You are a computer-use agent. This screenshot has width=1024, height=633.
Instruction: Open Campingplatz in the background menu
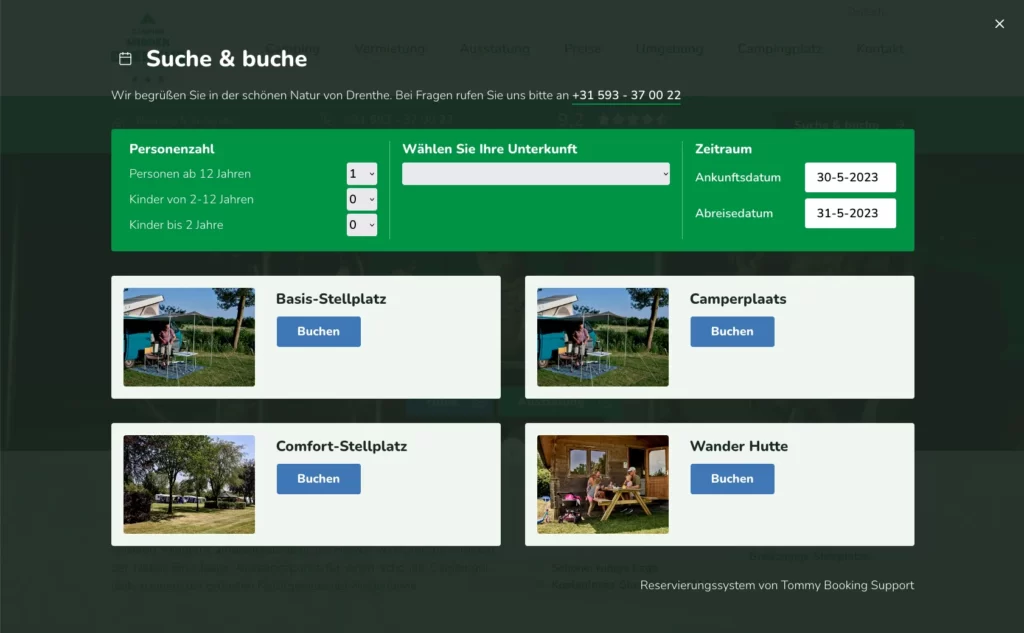(780, 49)
